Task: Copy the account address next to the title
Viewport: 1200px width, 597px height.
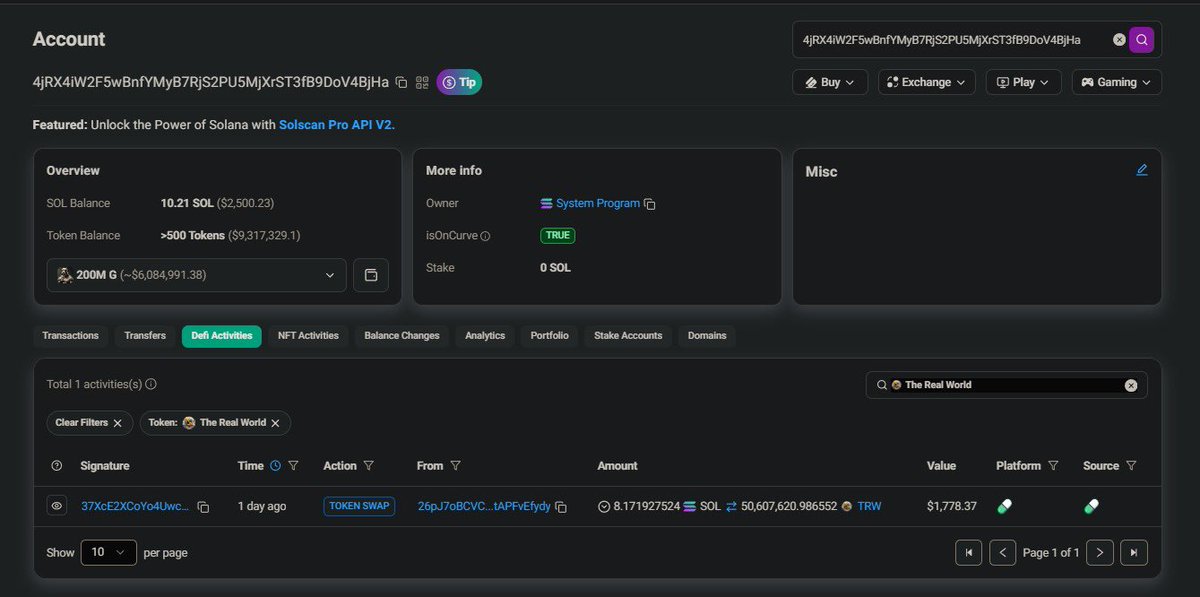Action: 401,82
